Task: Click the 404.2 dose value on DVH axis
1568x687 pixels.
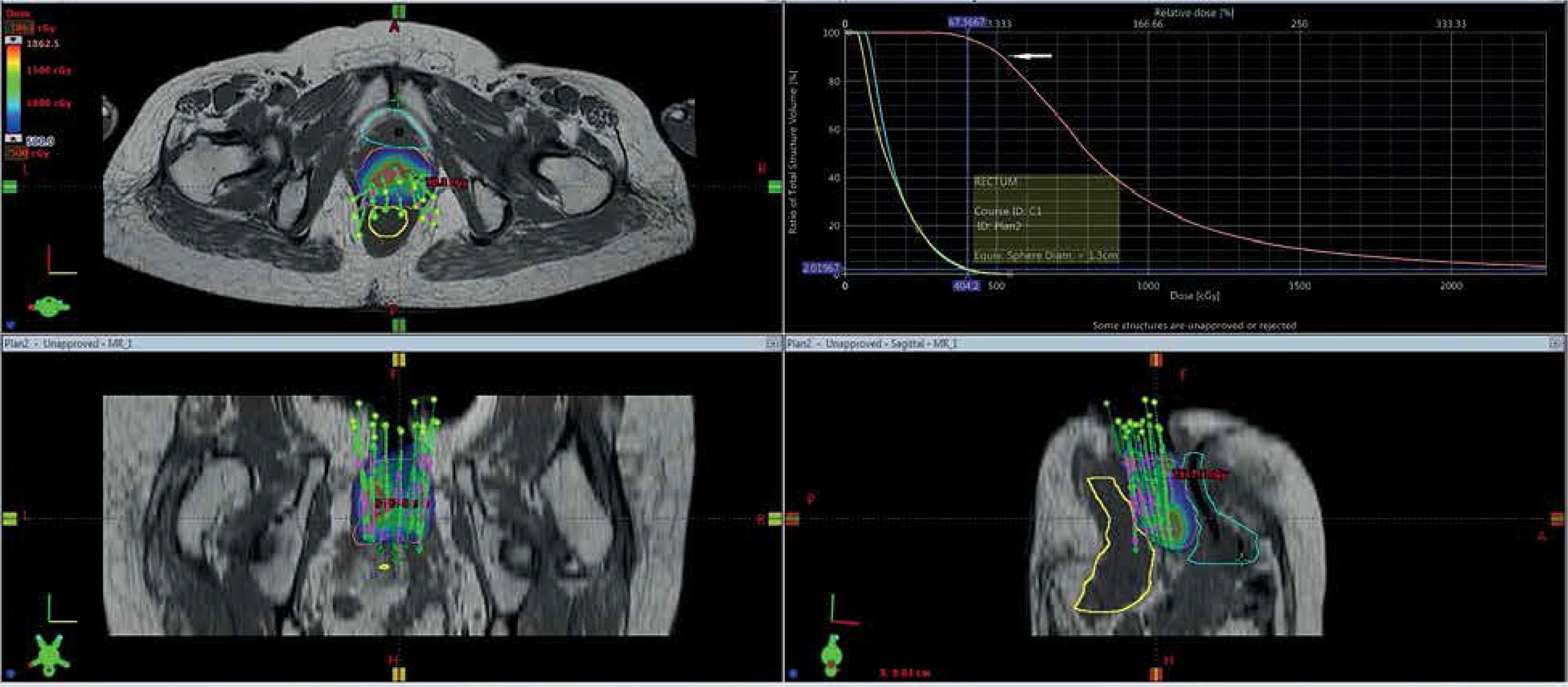Action: [x=967, y=286]
